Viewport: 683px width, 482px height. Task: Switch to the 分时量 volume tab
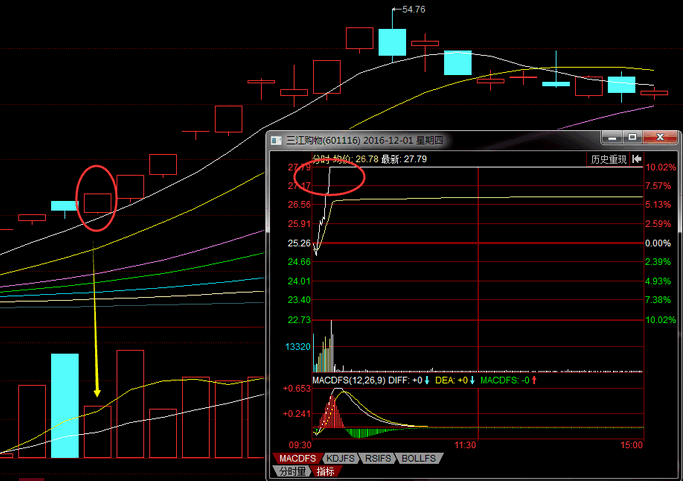coord(292,471)
